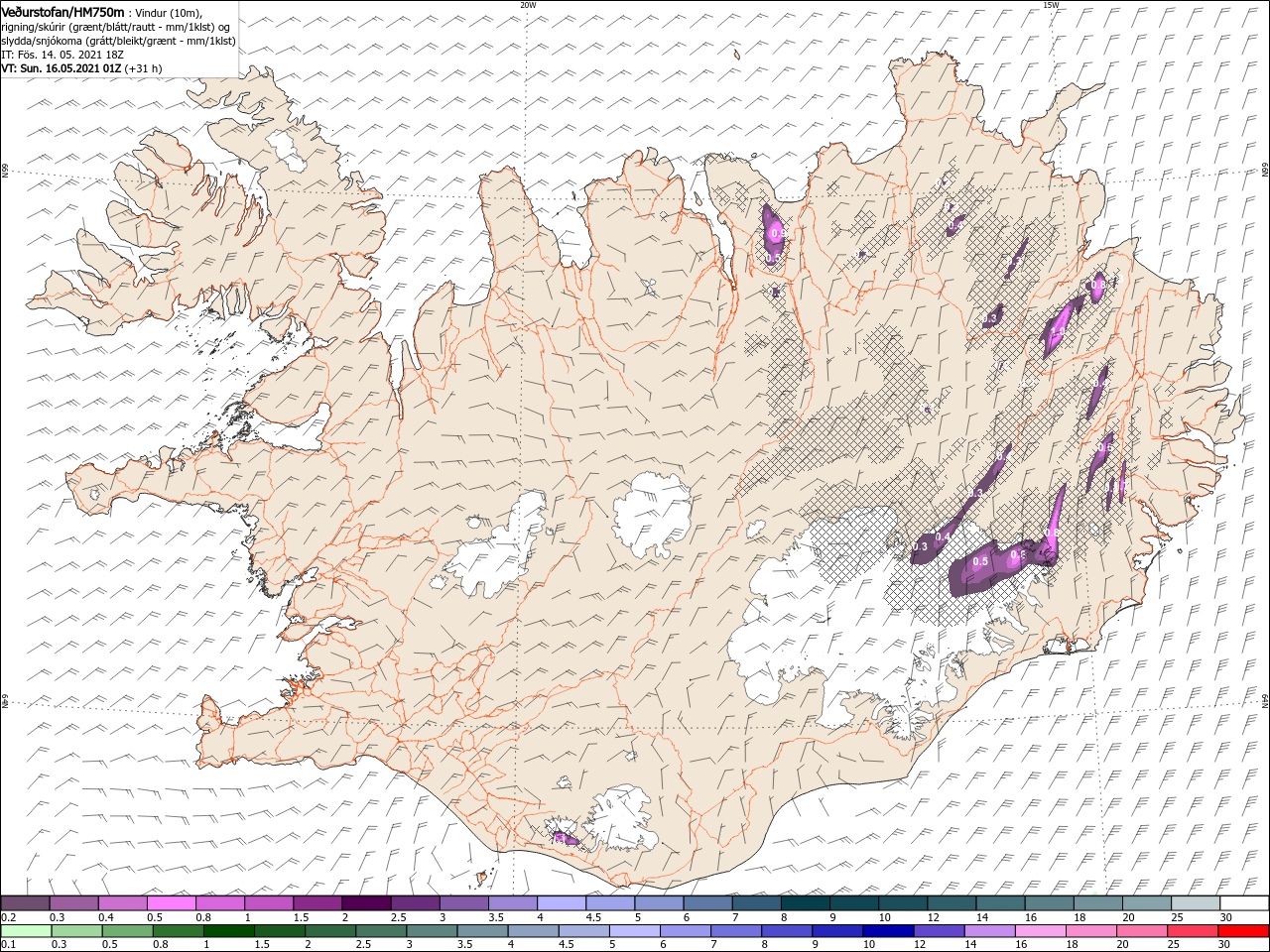Screen dimensions: 1270x952
Task: Pick the 2 mm swatch in green rain scale
Action: pyautogui.click(x=330, y=931)
